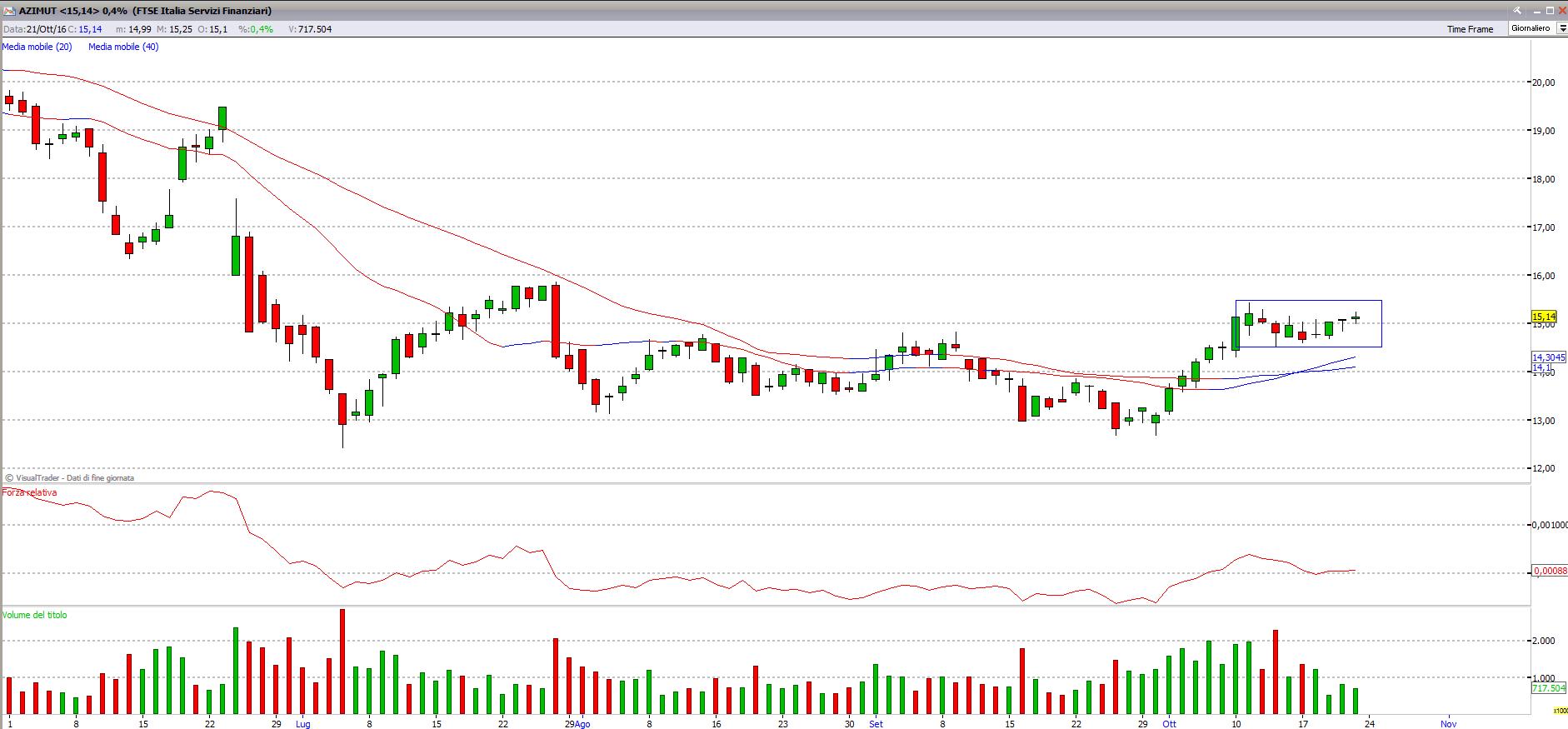Click the chart icon in the title bar
Image resolution: width=1568 pixels, height=729 pixels.
coord(8,11)
